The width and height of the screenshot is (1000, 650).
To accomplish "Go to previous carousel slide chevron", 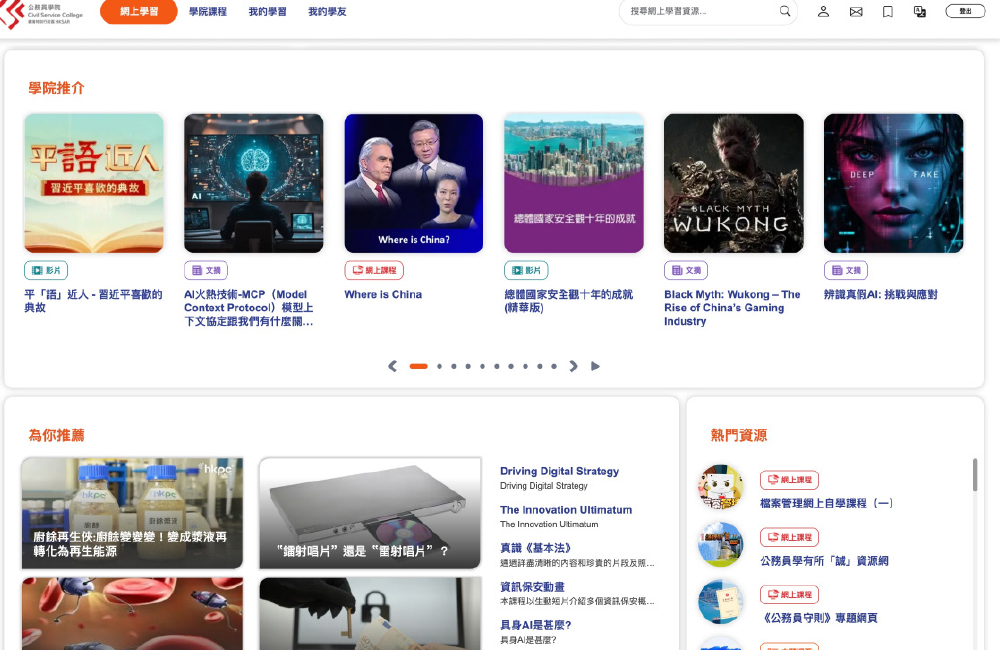I will (393, 366).
